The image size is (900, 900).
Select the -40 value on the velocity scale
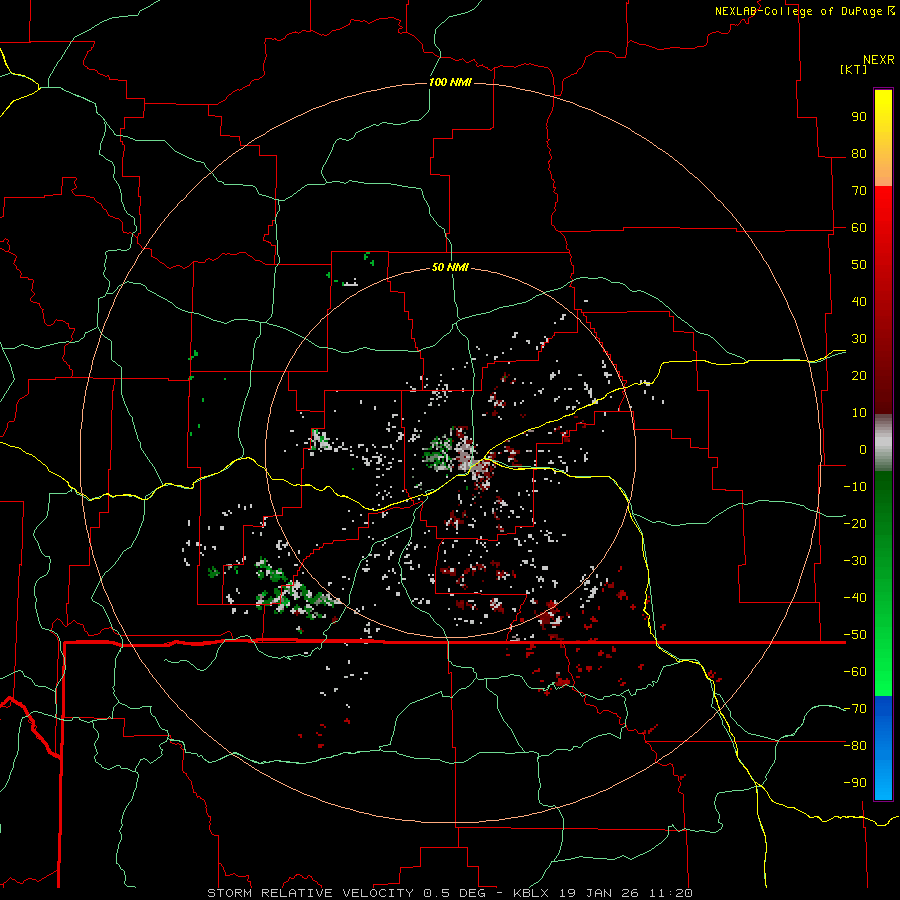[855, 598]
